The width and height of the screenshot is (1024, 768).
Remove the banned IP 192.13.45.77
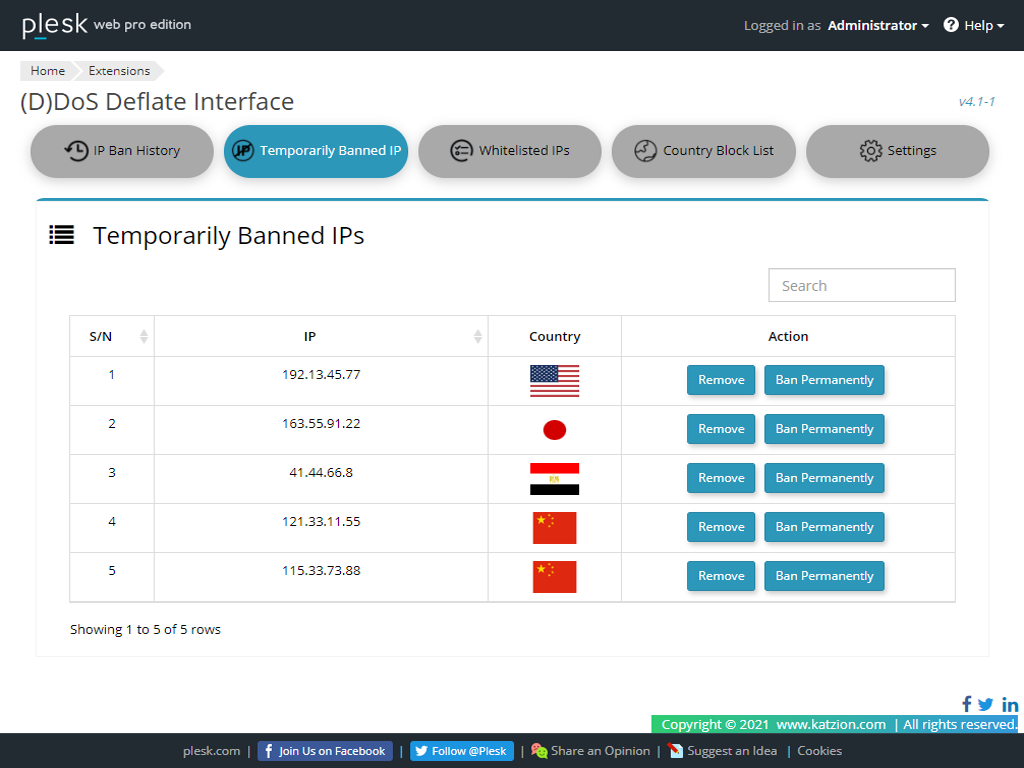pos(721,380)
